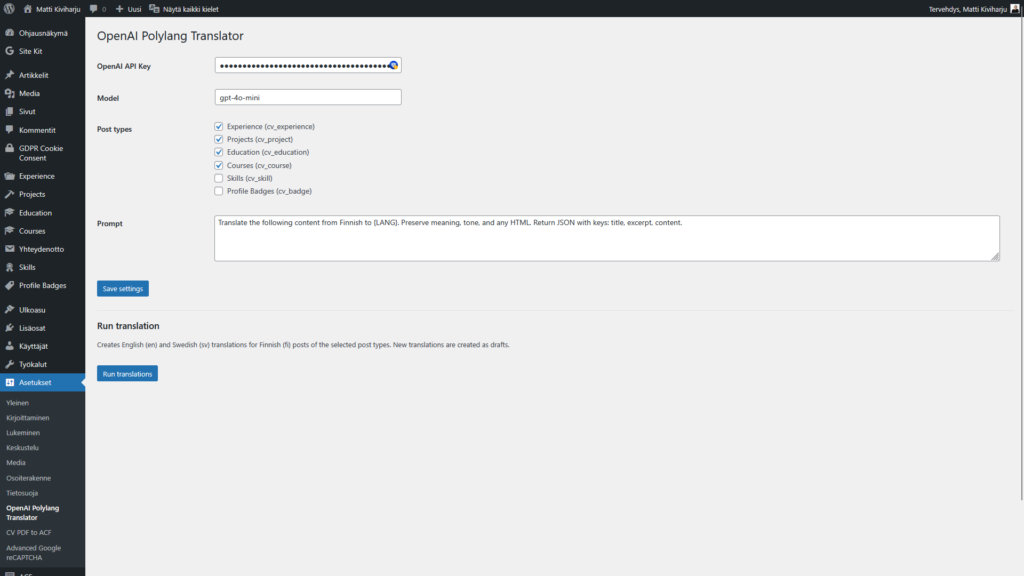Click the password manager icon in API key field
The image size is (1024, 576).
coord(393,65)
